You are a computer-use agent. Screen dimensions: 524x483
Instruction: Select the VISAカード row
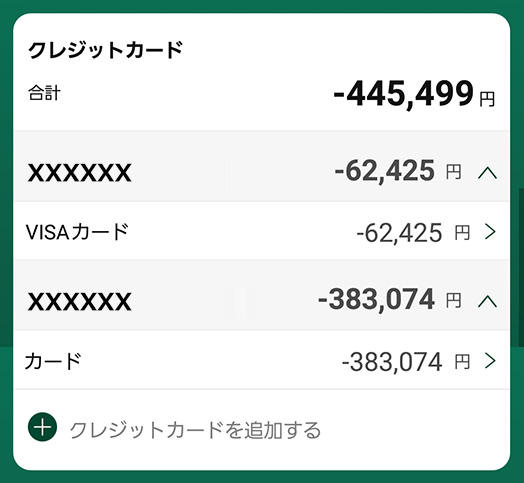[262, 231]
